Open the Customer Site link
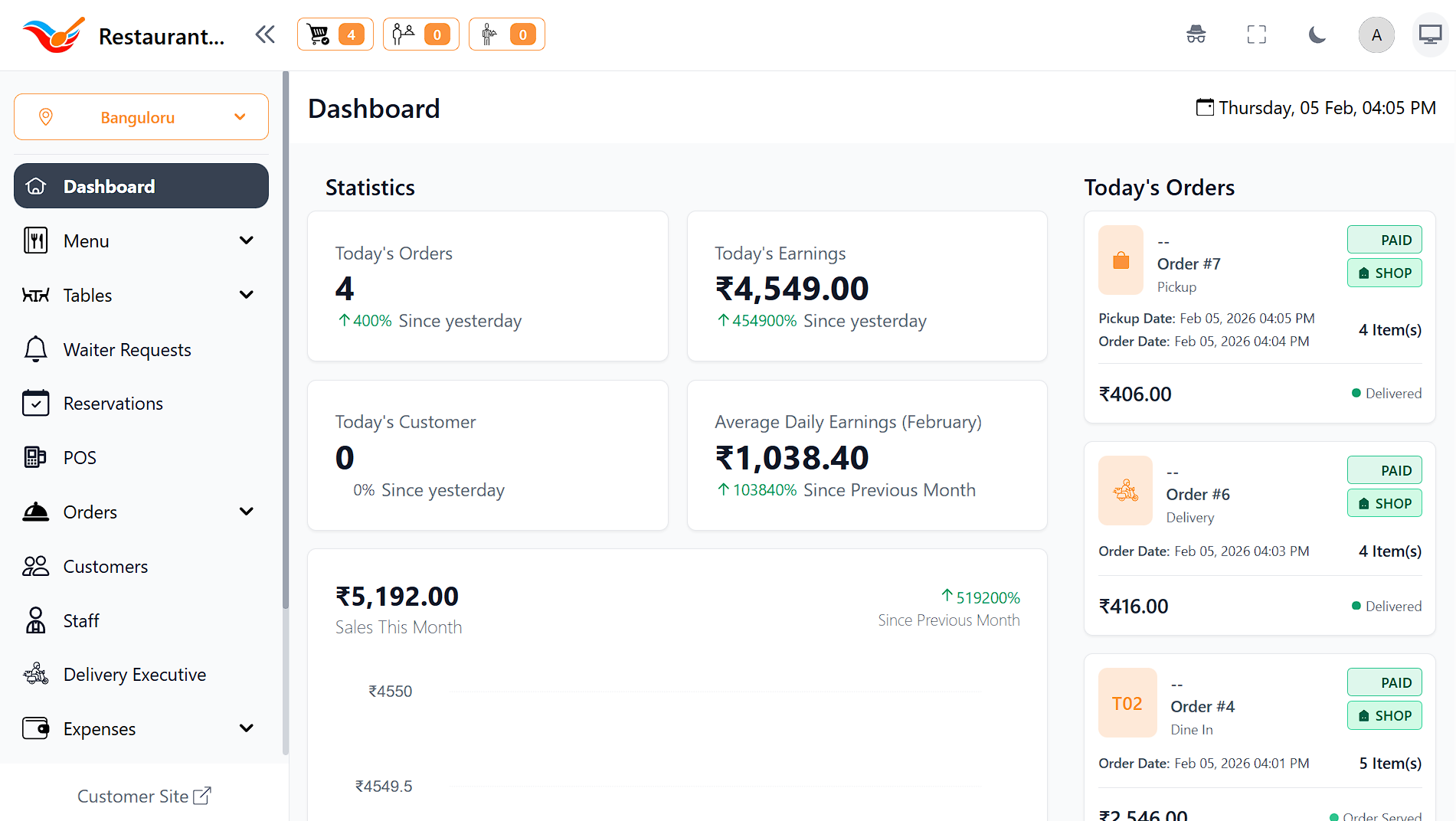1456x821 pixels. tap(144, 796)
